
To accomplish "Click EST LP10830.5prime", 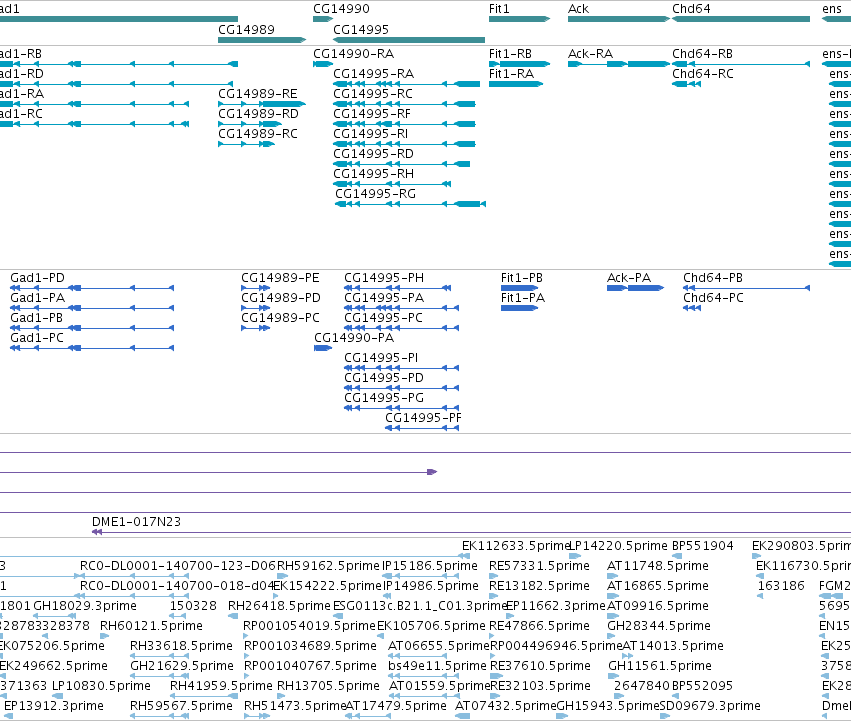I will pyautogui.click(x=101, y=686).
